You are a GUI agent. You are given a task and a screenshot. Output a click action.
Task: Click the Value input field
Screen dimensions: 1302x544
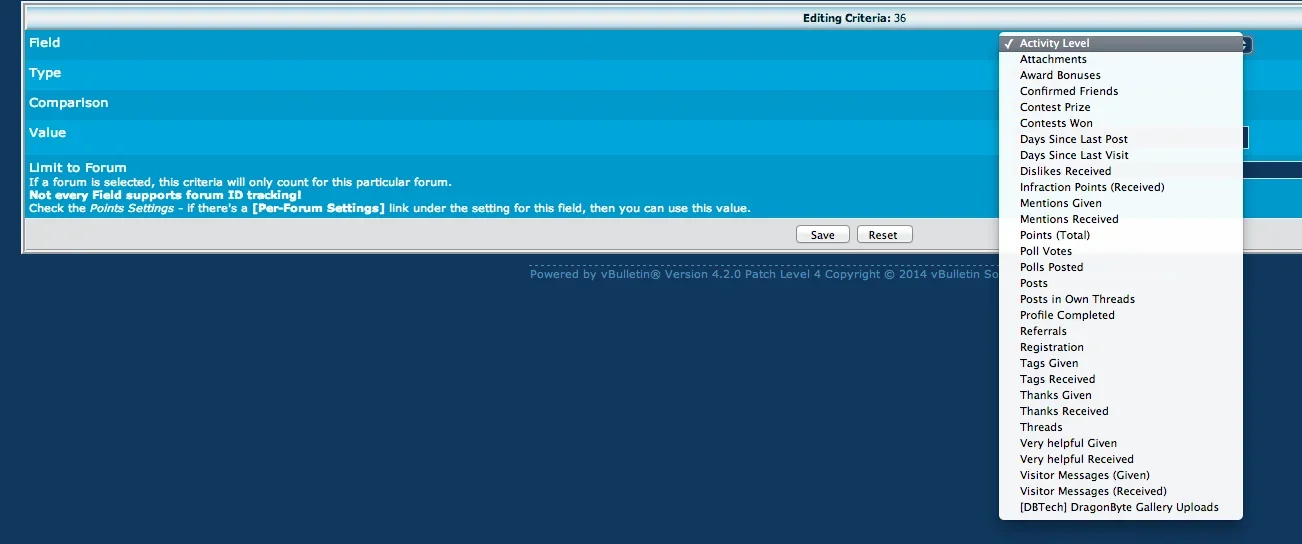click(x=1246, y=137)
